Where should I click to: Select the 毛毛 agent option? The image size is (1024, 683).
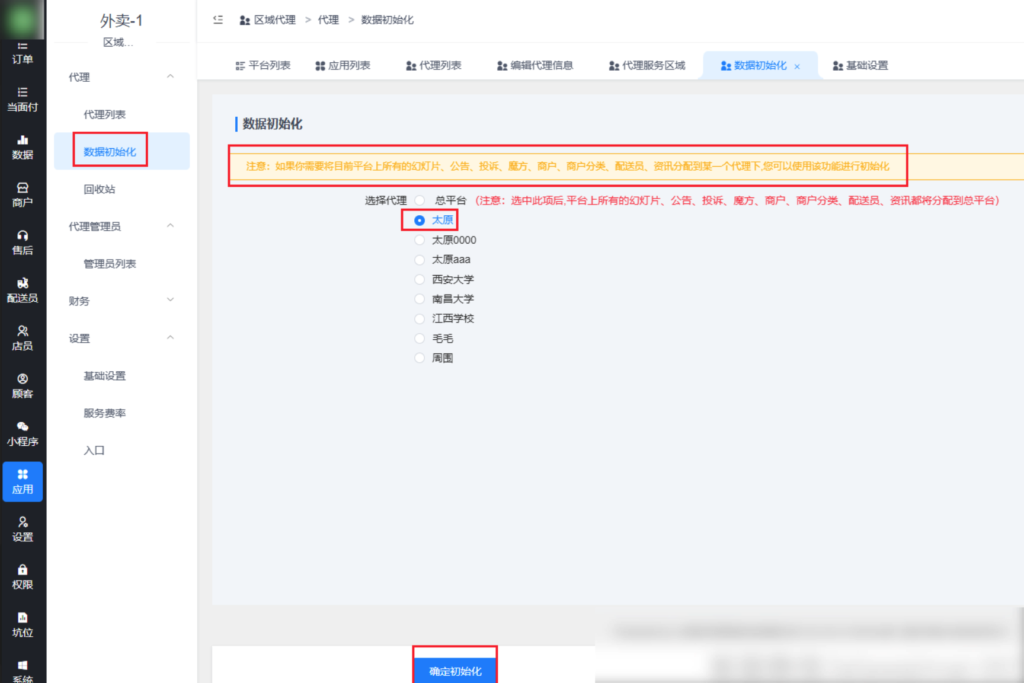[420, 338]
